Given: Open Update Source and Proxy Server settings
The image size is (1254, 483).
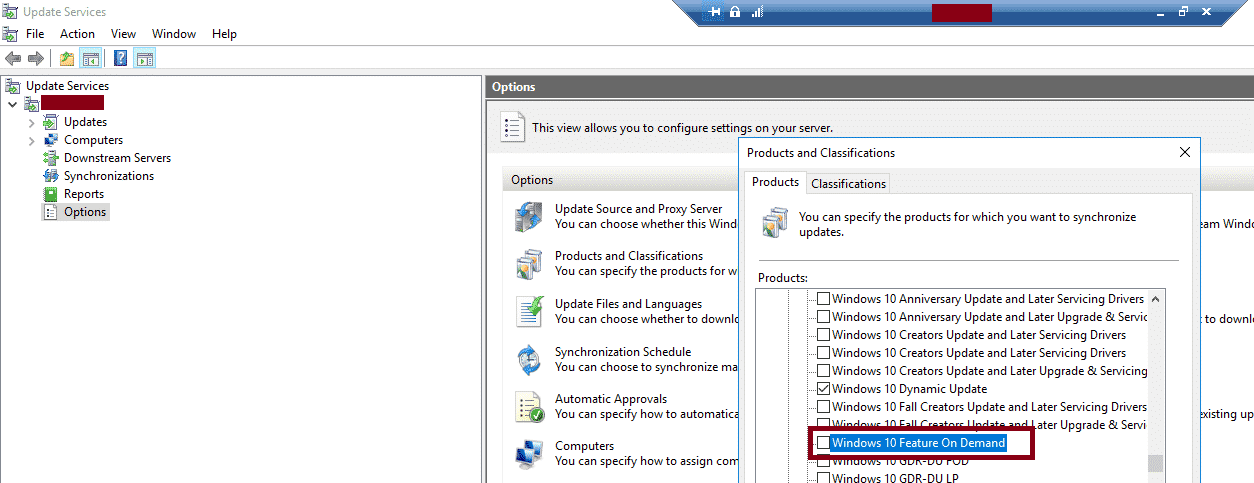Looking at the screenshot, I should click(x=639, y=209).
